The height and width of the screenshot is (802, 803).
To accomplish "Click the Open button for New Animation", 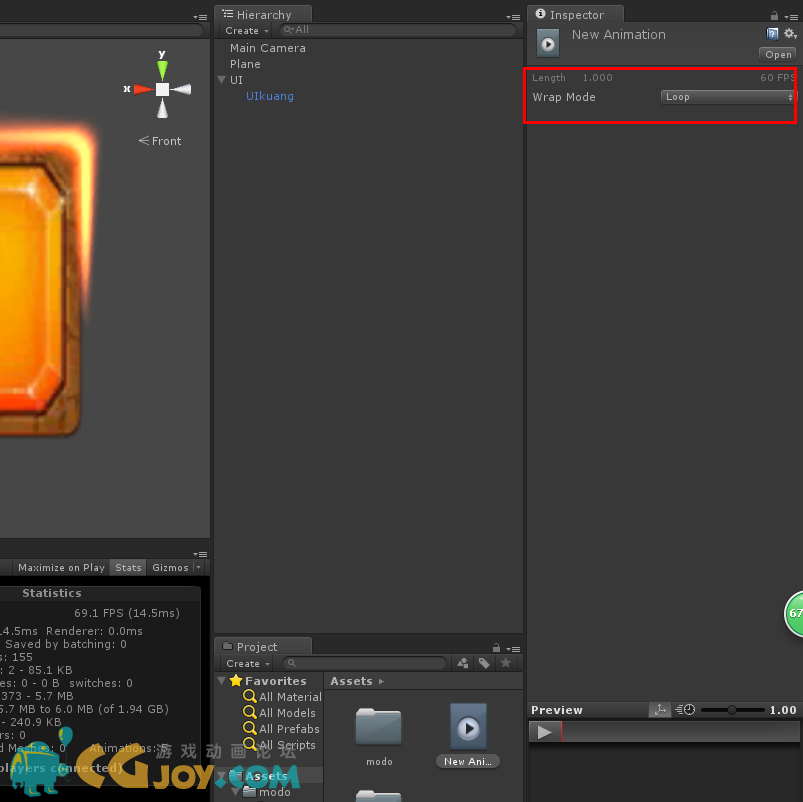I will coord(778,54).
